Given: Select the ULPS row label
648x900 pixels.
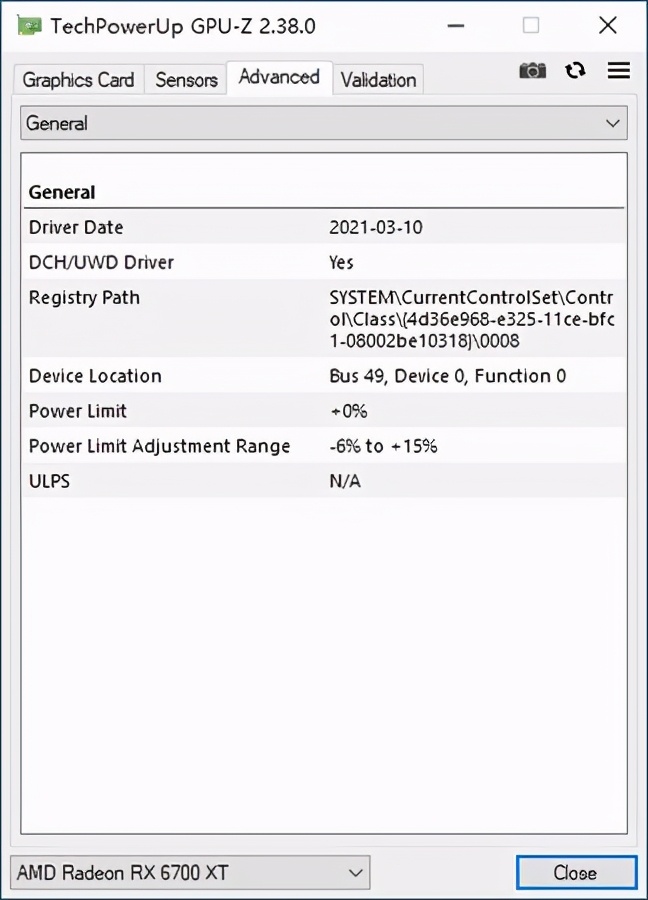Looking at the screenshot, I should point(49,481).
